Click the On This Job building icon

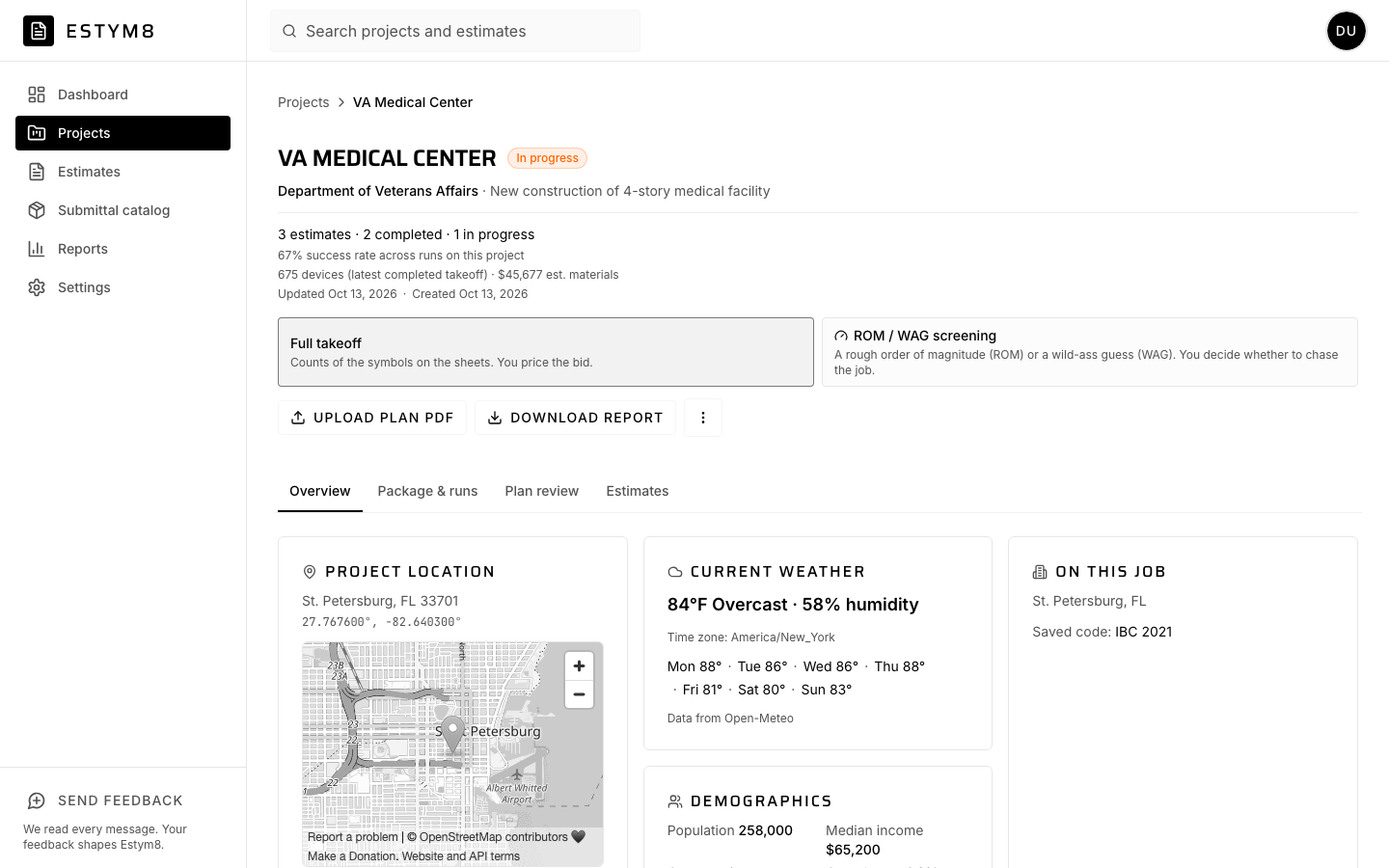[x=1040, y=572]
